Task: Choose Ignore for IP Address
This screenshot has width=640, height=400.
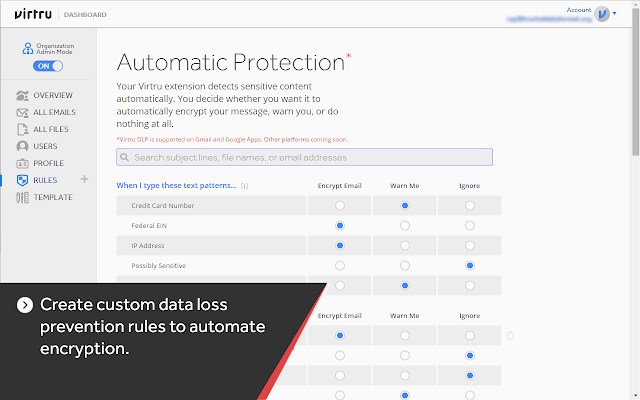Action: click(x=469, y=245)
